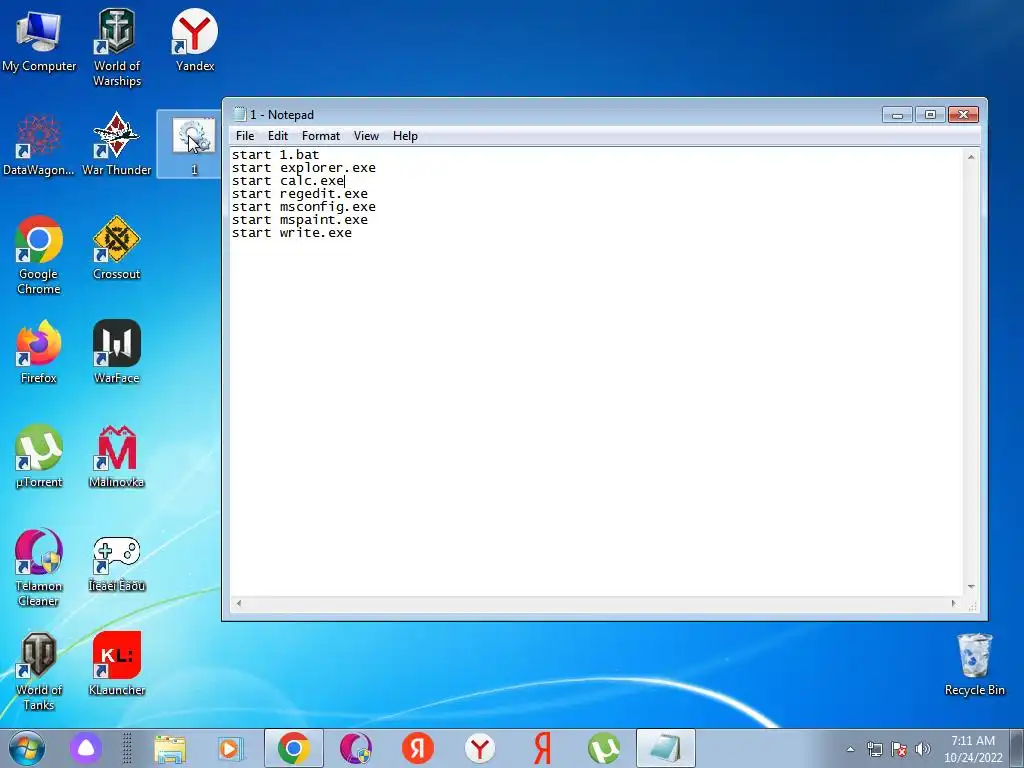The width and height of the screenshot is (1024, 768).
Task: Open the Format menu in Notepad
Action: pyautogui.click(x=321, y=136)
